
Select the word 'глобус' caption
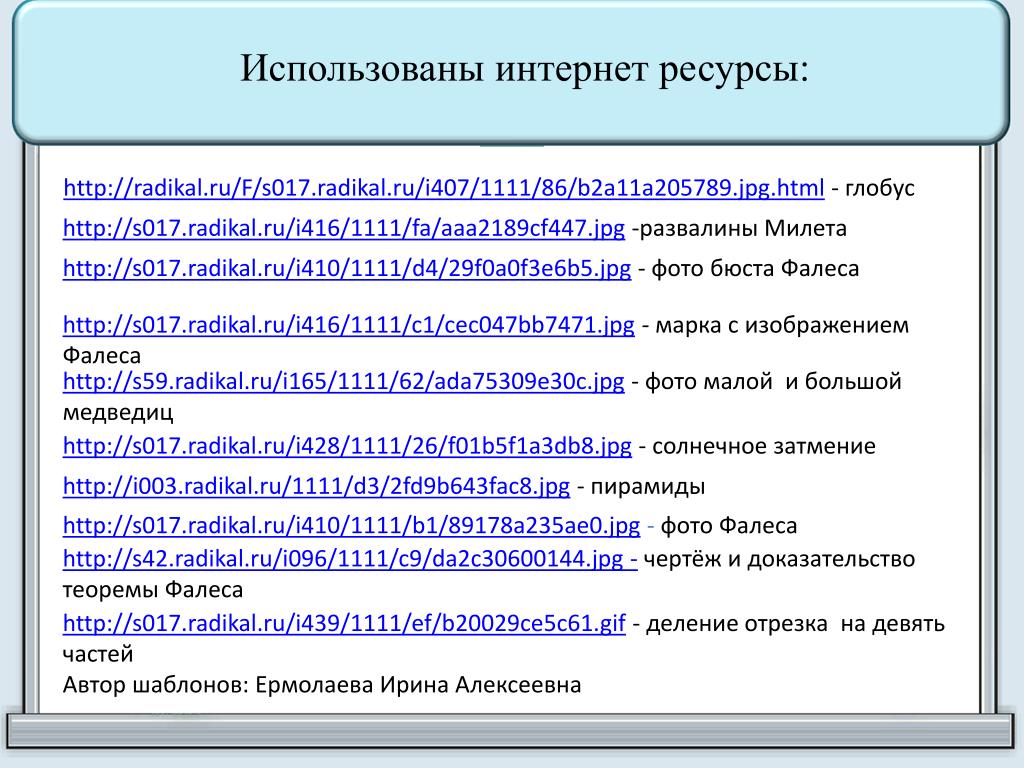(880, 189)
